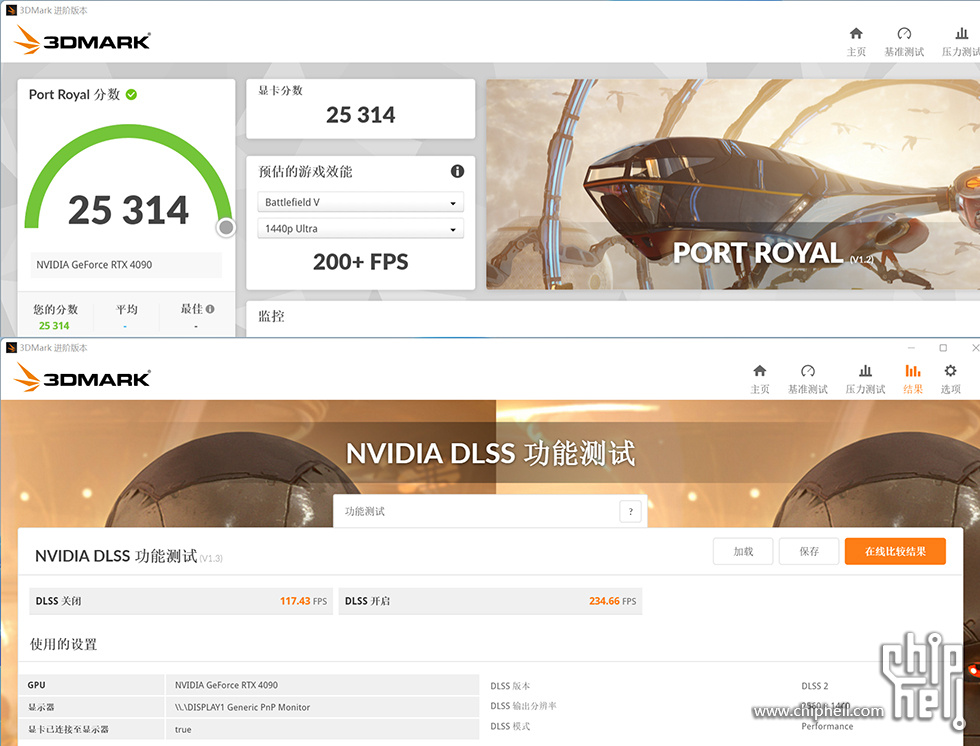Open 压力测试 stress tests in DLSS window
This screenshot has height=746, width=980.
coord(865,379)
